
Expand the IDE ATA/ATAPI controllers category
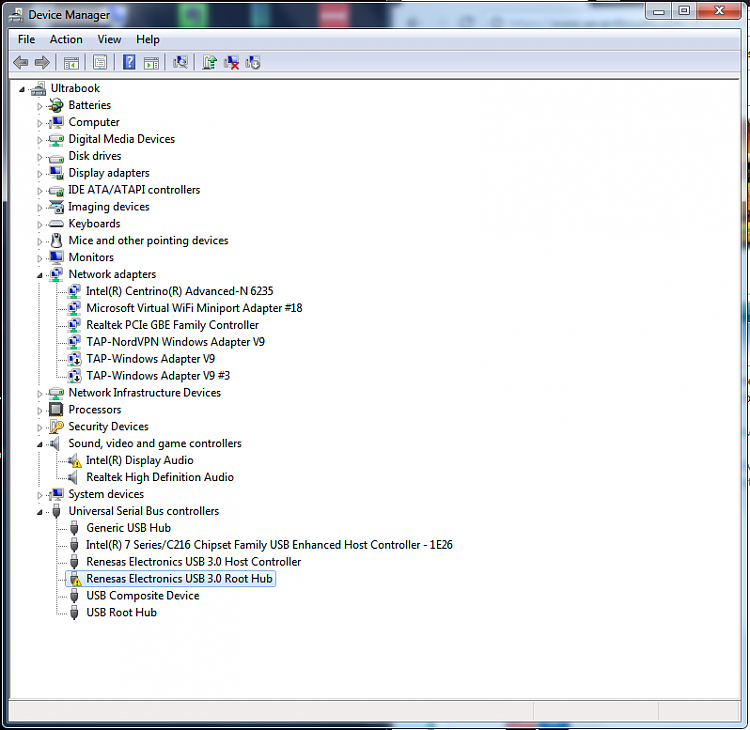click(x=40, y=190)
